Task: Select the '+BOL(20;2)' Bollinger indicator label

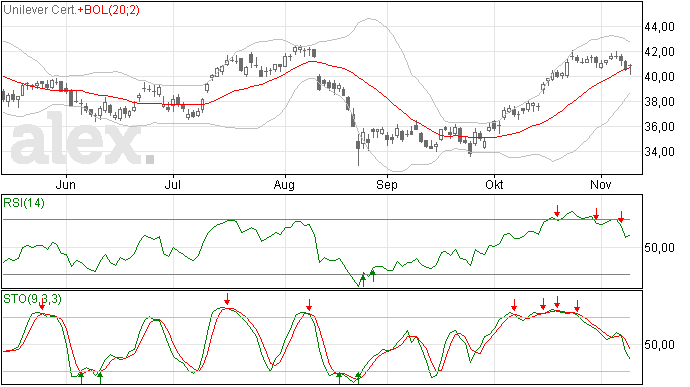Action: click(x=109, y=10)
